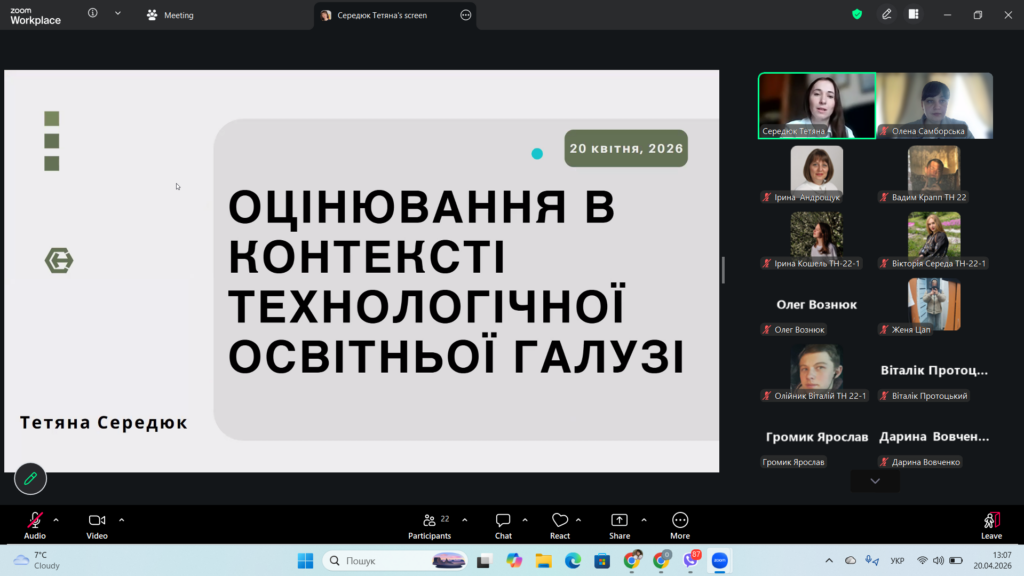Select Середюк Тетяна's screen tab
Viewport: 1024px width, 576px height.
pyautogui.click(x=385, y=15)
